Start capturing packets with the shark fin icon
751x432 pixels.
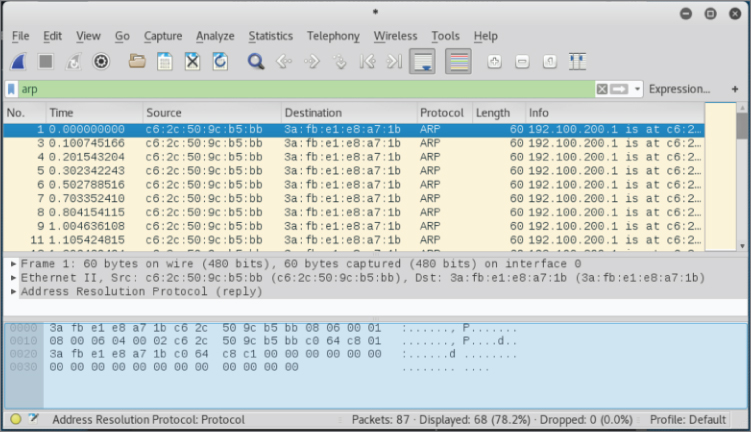tap(18, 61)
